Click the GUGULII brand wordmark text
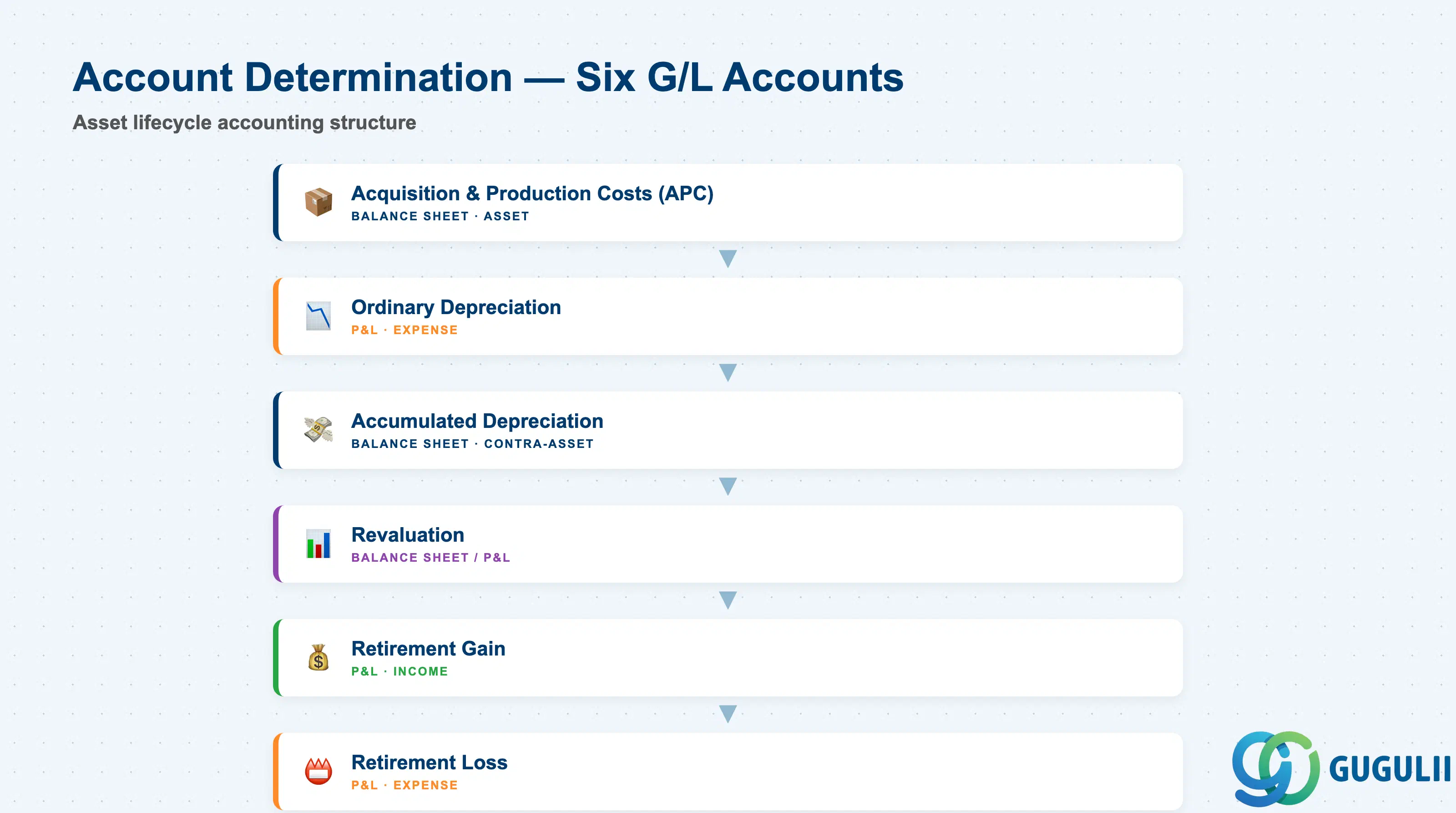Screen dimensions: 1456x813 [x=1389, y=769]
